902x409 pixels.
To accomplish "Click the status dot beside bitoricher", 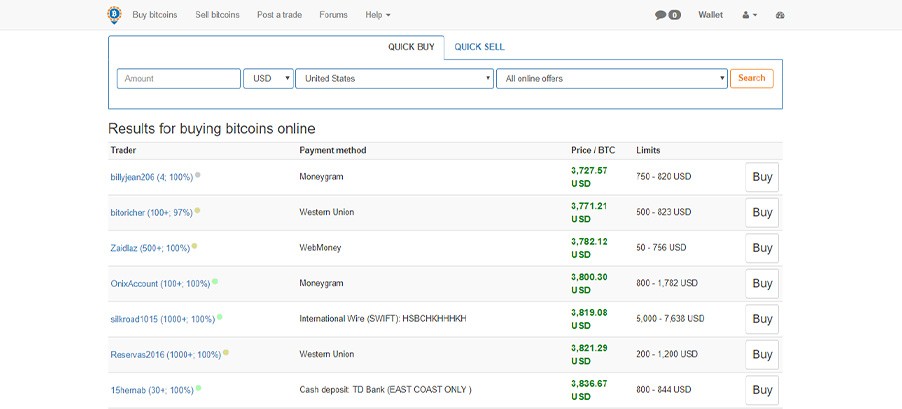I will point(197,211).
